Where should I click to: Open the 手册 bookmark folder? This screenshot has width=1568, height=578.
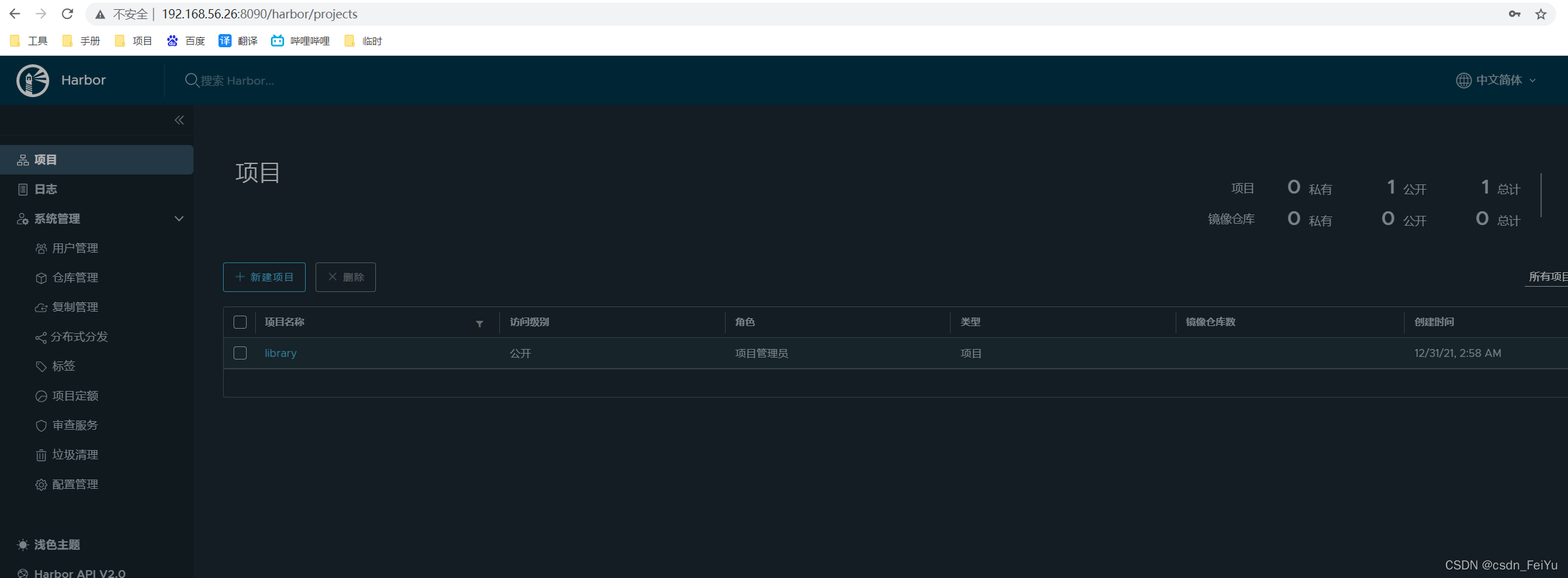click(x=81, y=41)
